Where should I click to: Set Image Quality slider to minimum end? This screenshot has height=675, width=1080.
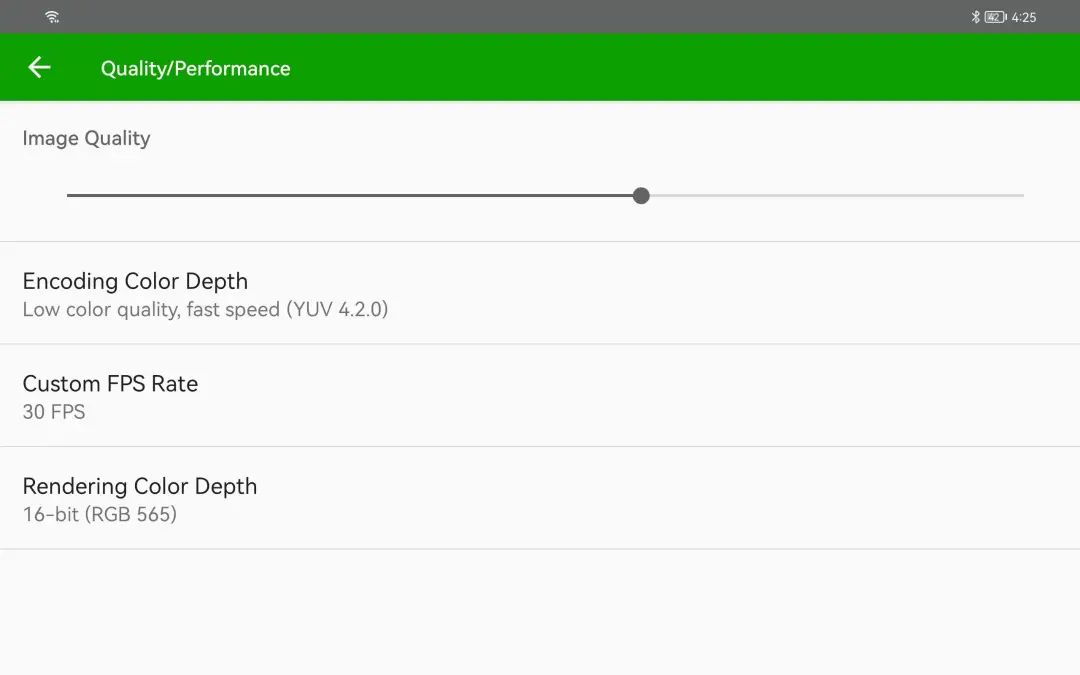point(68,195)
